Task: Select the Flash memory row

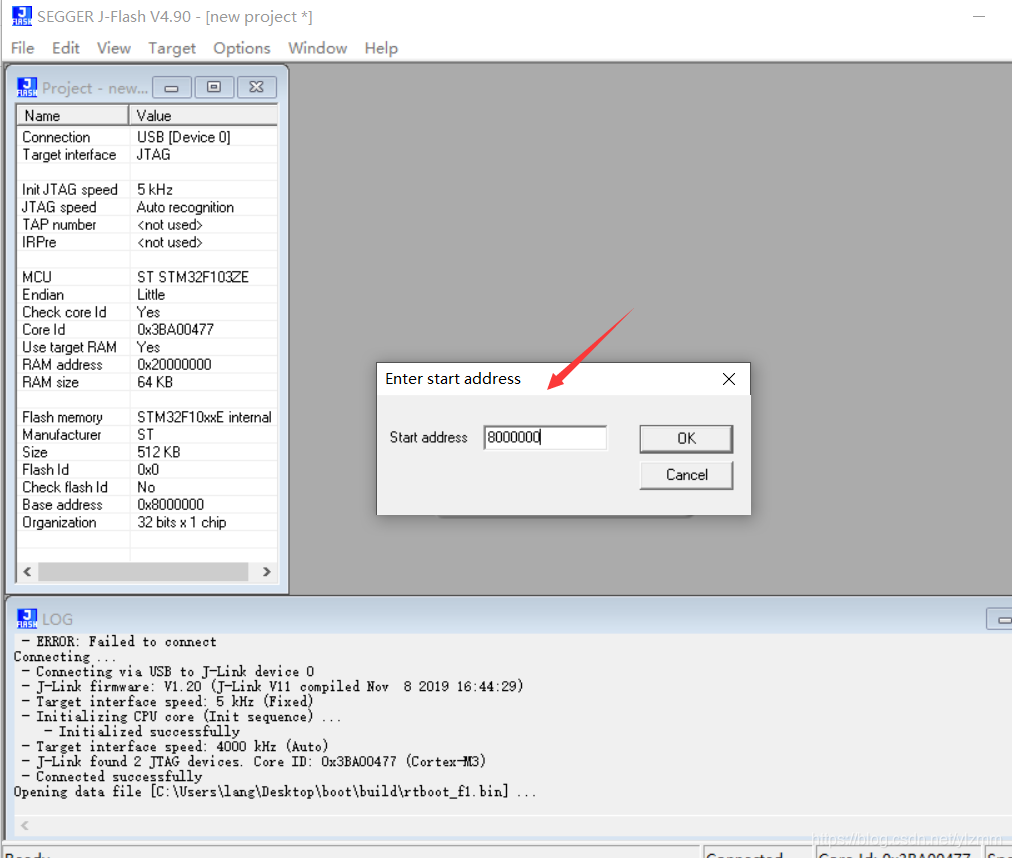Action: tap(147, 417)
